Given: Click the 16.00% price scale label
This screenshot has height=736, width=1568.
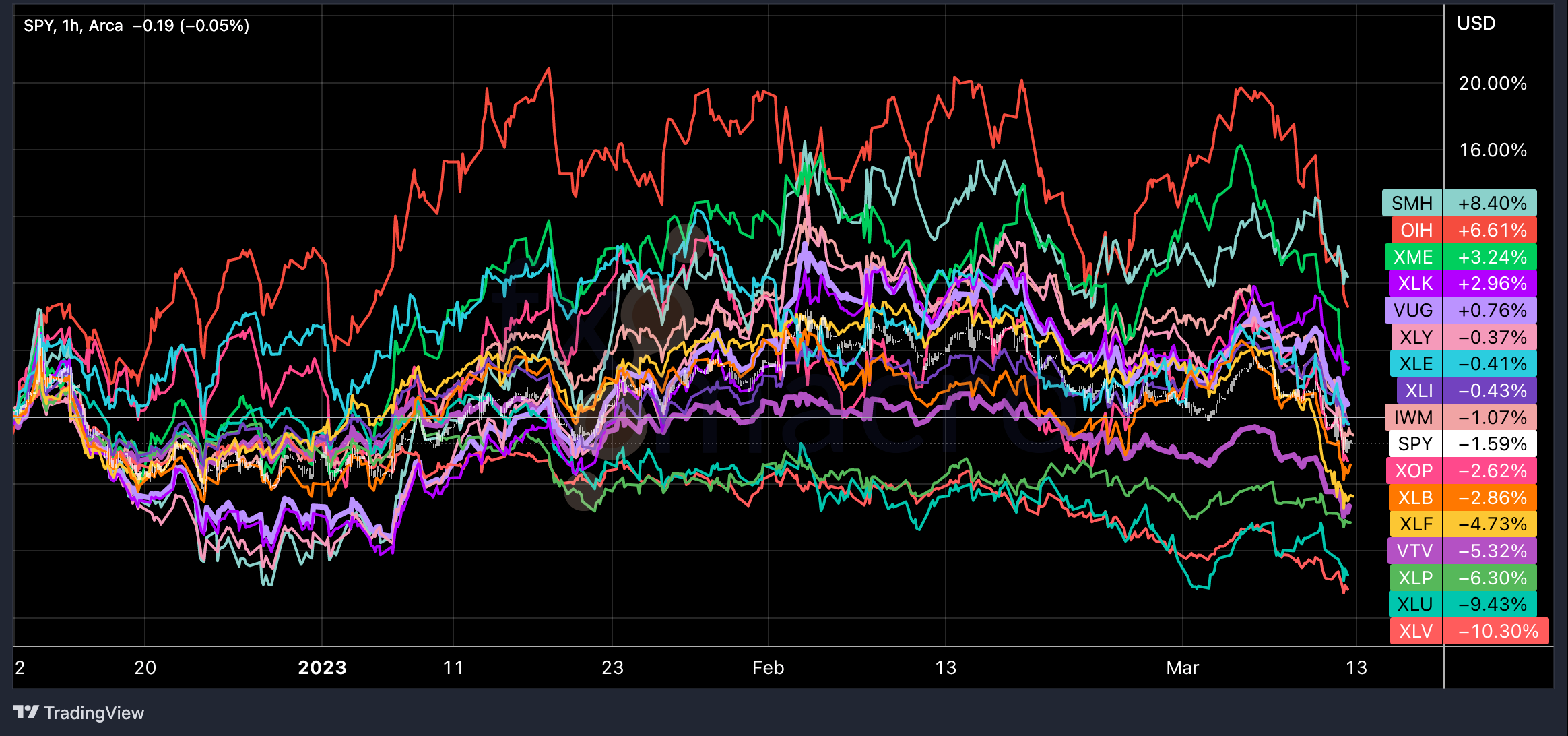Looking at the screenshot, I should [x=1493, y=150].
